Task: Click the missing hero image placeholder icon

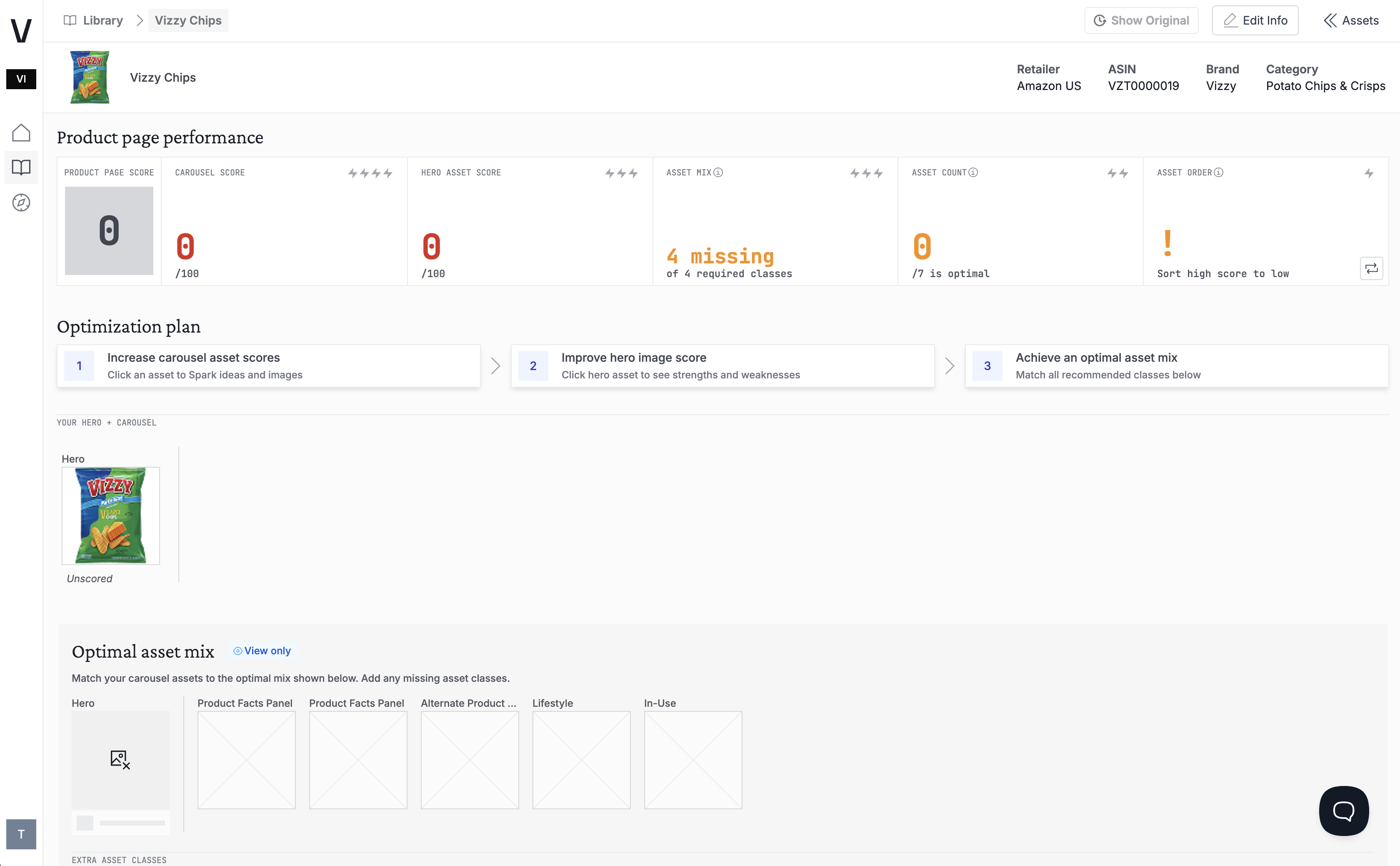Action: [120, 759]
